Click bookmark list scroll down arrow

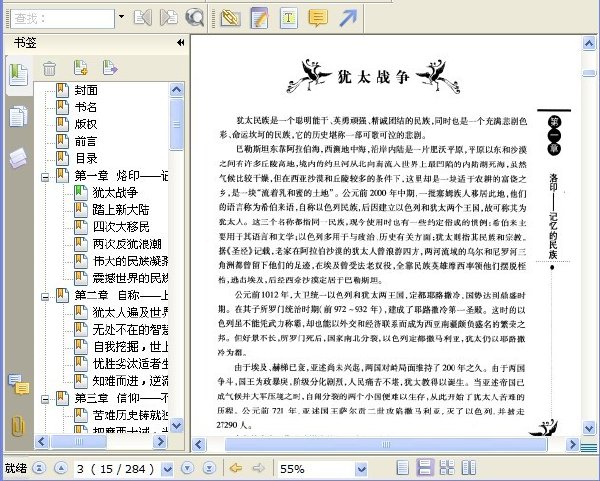[x=176, y=425]
